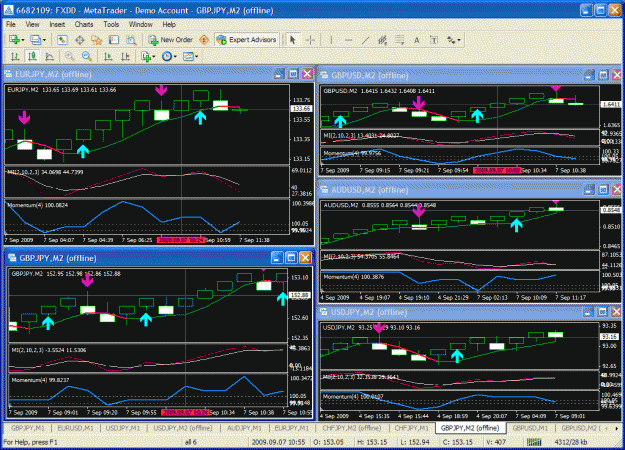Switch to the CHFJPY,M1 chart tab
Screen dimensions: 625x450
pos(411,428)
